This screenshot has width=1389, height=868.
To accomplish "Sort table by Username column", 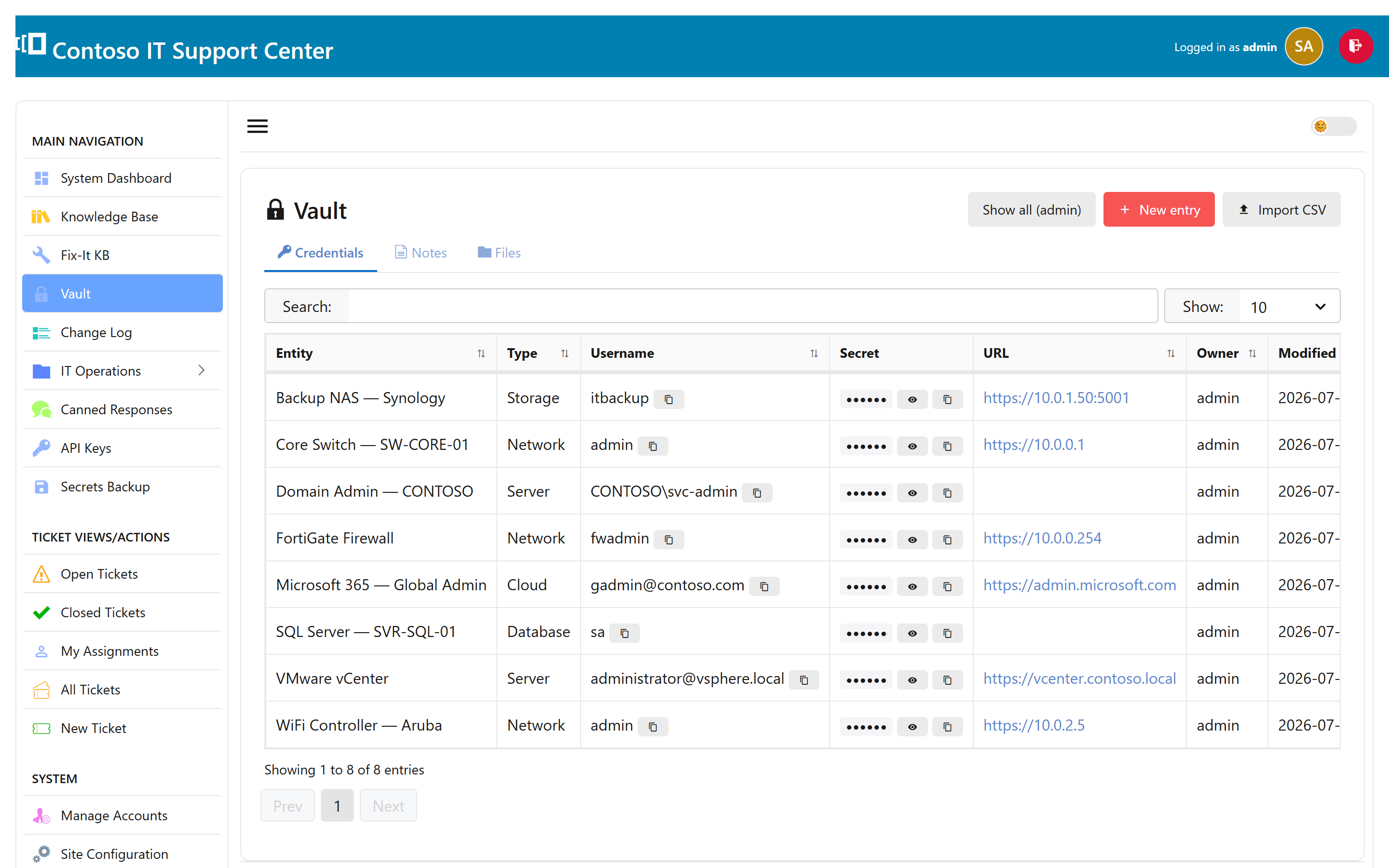I will [x=704, y=353].
